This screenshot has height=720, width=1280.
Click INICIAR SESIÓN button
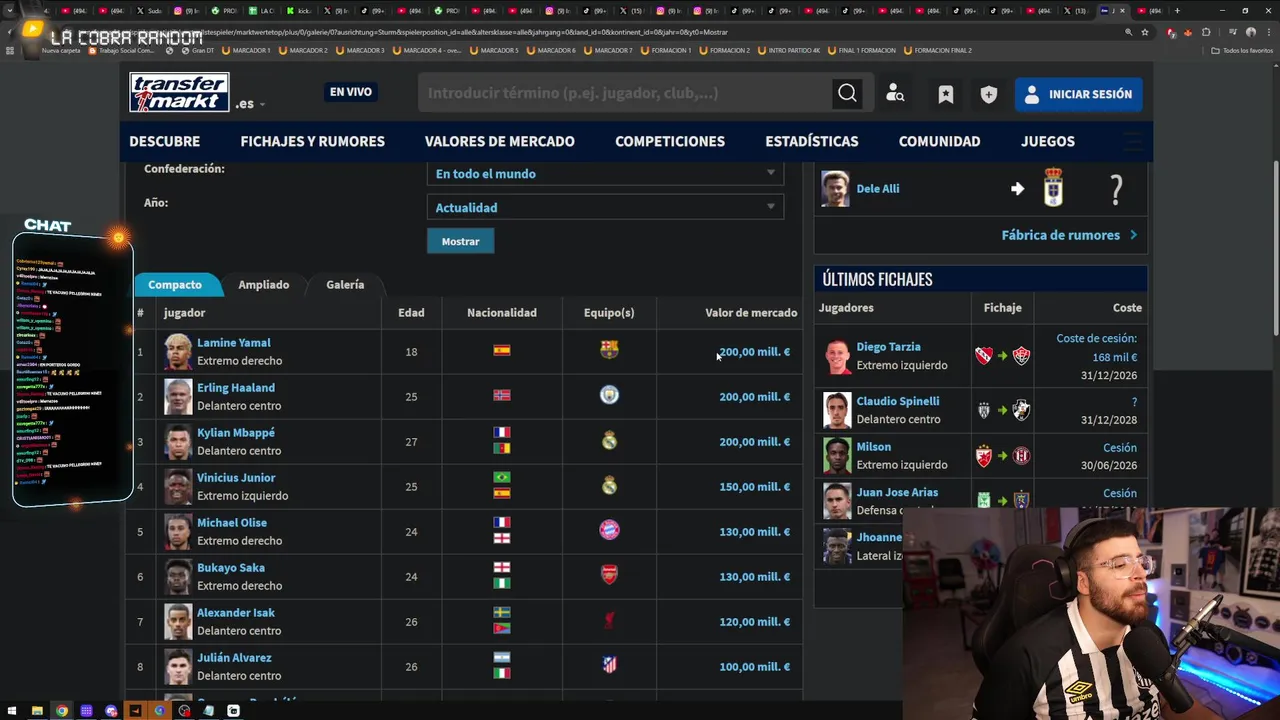[x=1078, y=94]
